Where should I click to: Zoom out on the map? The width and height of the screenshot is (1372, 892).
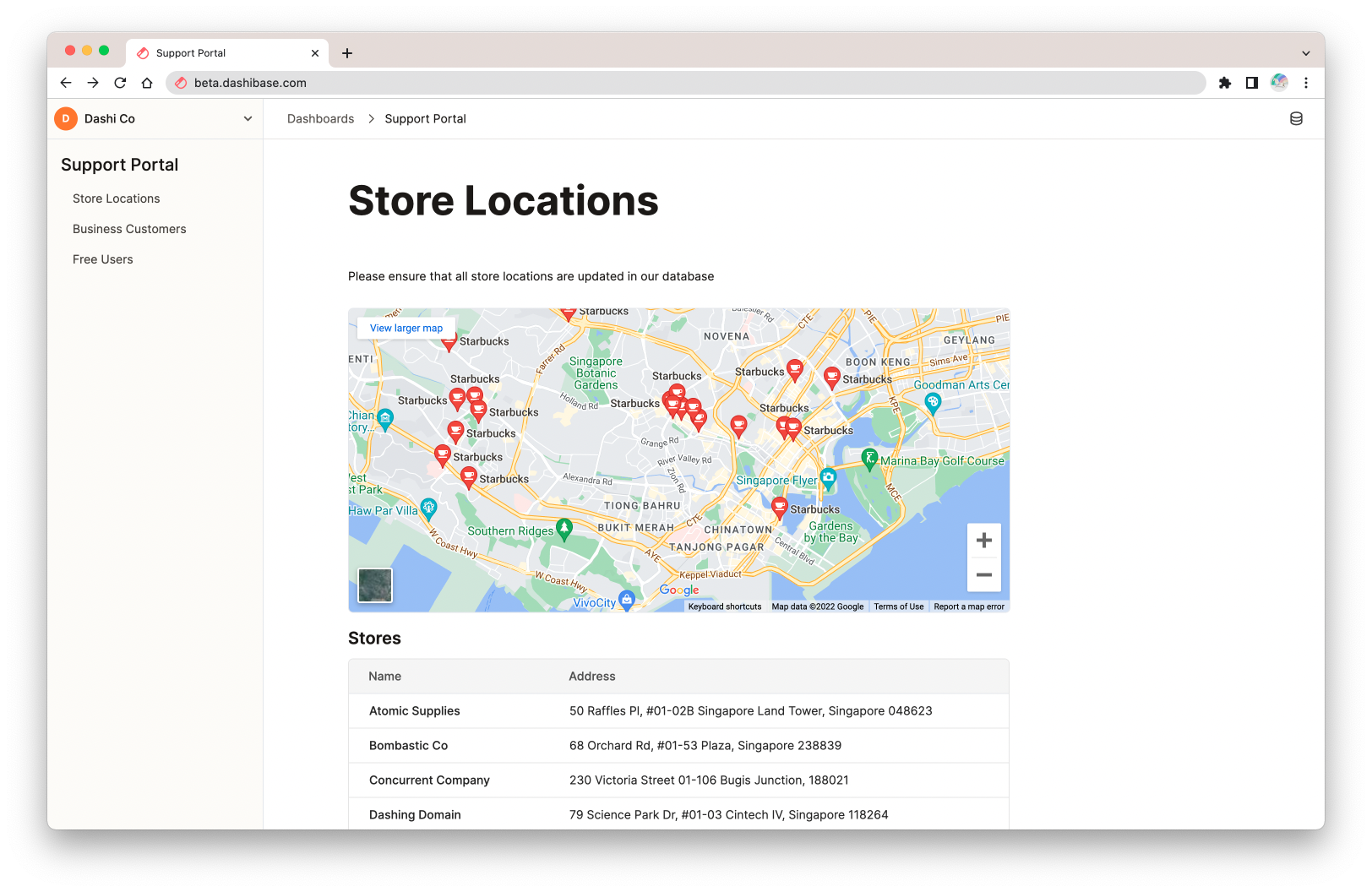click(984, 574)
